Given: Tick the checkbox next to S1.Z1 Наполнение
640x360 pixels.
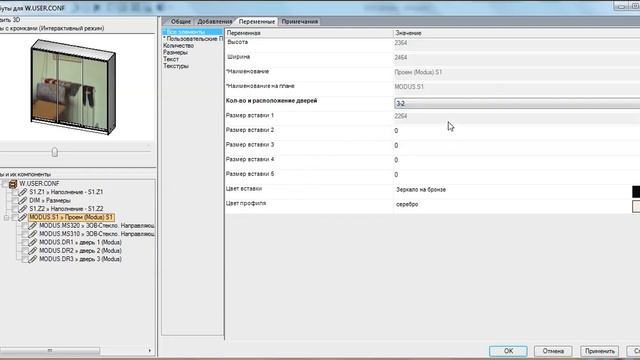Looking at the screenshot, I should (x=15, y=192).
